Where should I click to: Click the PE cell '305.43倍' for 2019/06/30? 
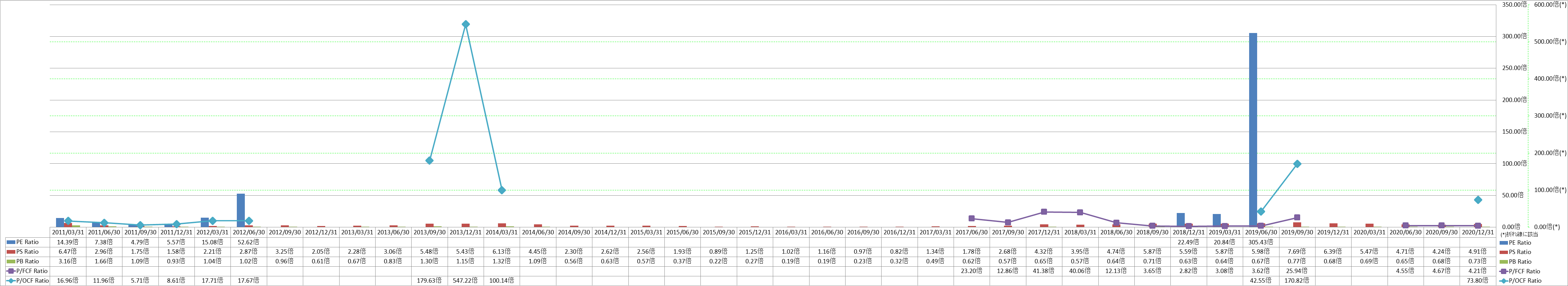[1260, 242]
